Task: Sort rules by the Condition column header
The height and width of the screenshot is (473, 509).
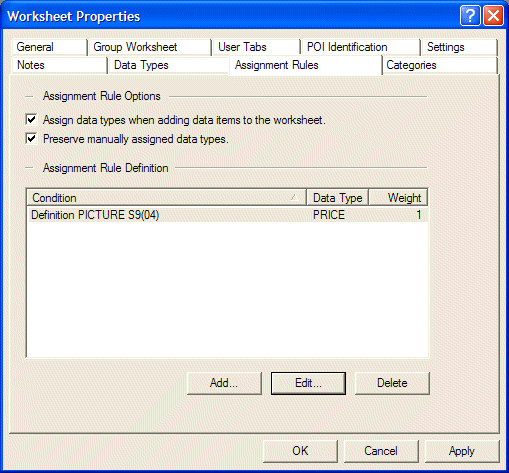Action: coord(166,198)
